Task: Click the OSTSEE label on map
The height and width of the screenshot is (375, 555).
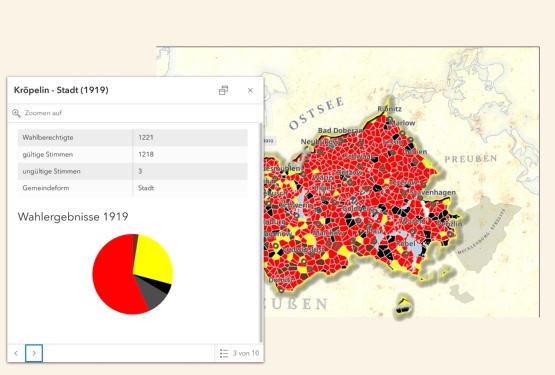Action: click(316, 113)
